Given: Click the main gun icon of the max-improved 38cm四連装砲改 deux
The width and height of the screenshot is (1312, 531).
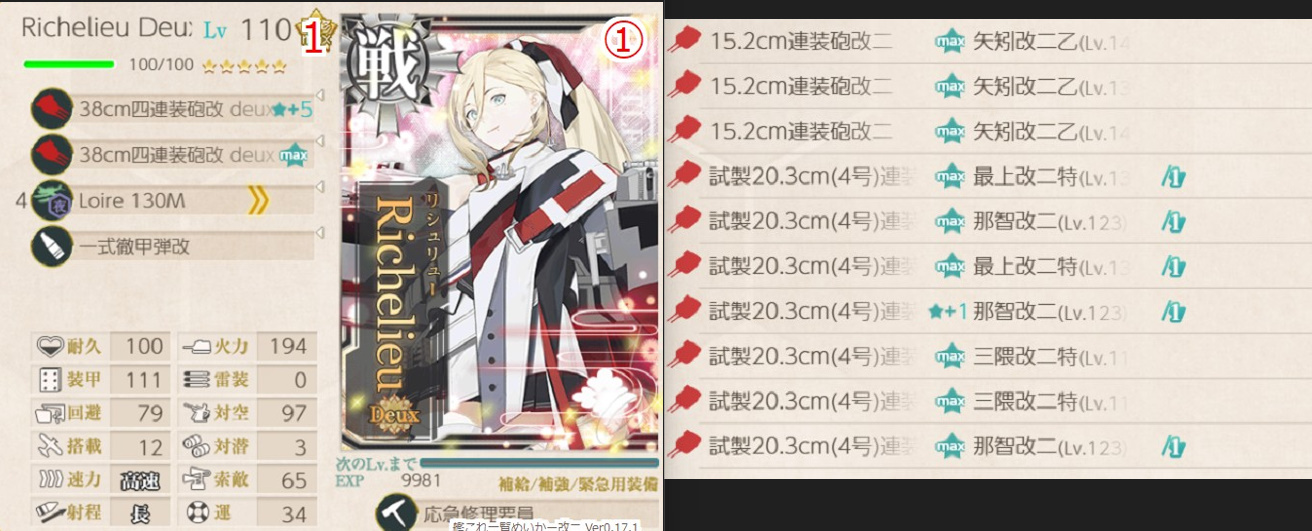Looking at the screenshot, I should click(50, 155).
